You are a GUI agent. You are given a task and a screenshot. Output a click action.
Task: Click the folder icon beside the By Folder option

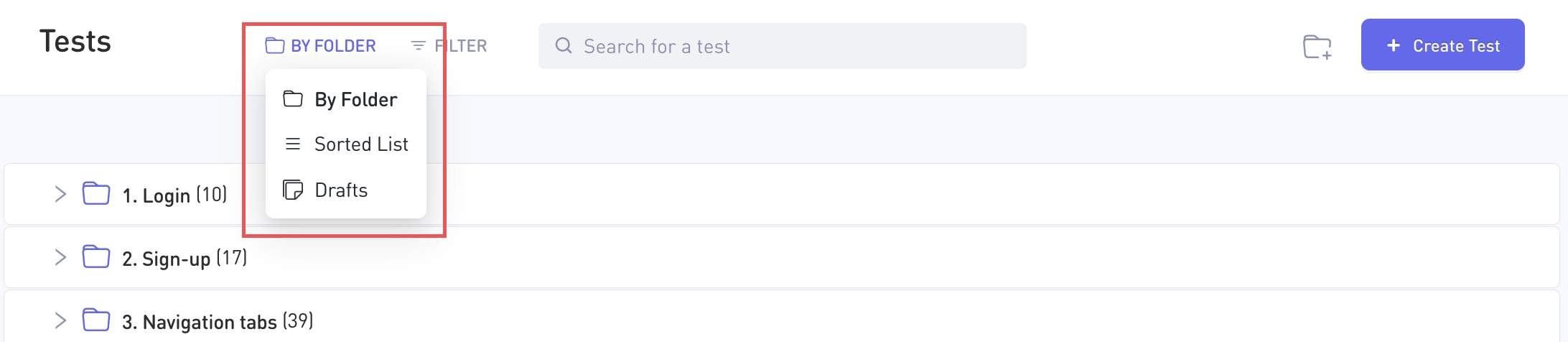[293, 98]
